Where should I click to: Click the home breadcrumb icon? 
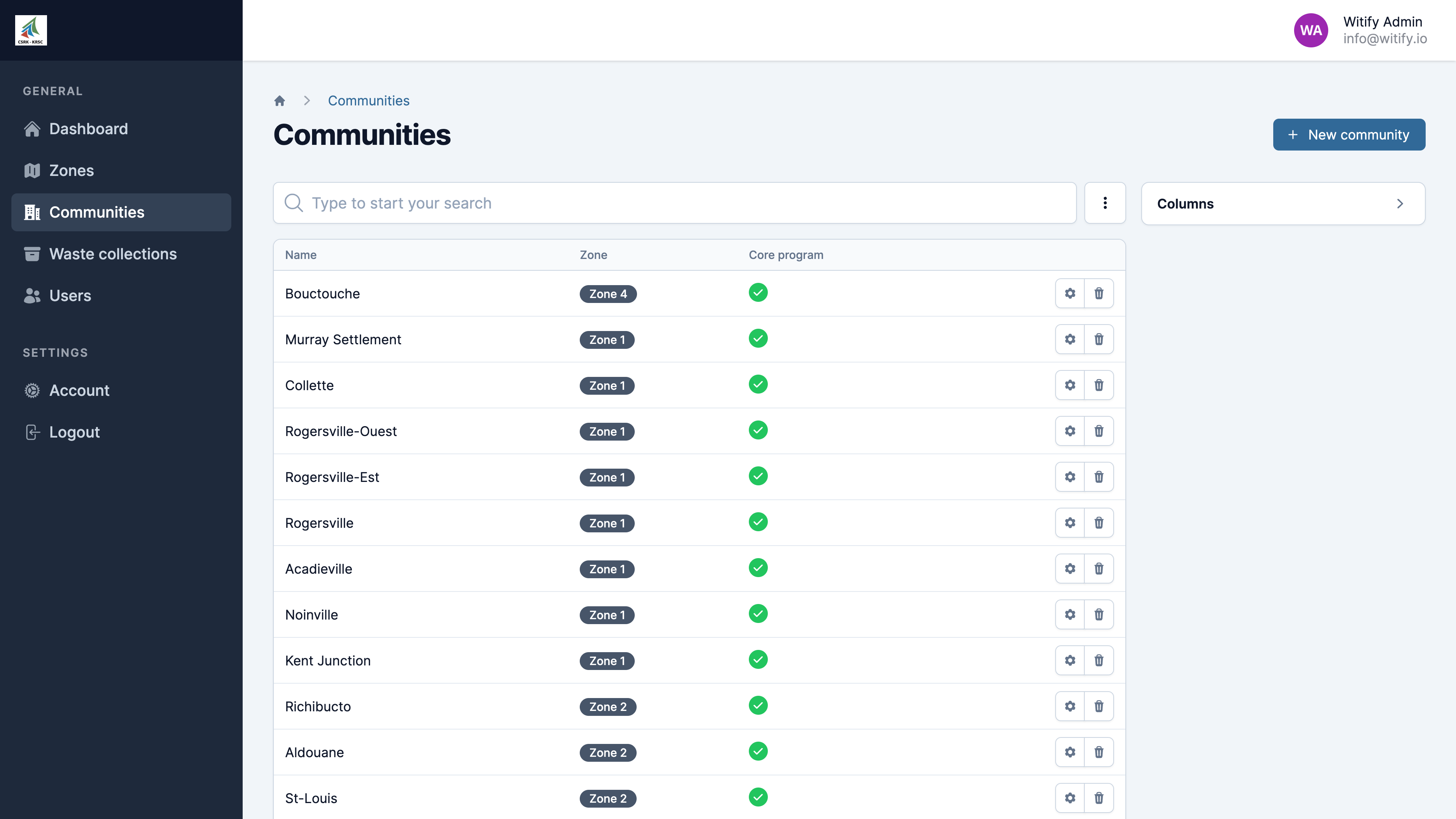pyautogui.click(x=279, y=100)
